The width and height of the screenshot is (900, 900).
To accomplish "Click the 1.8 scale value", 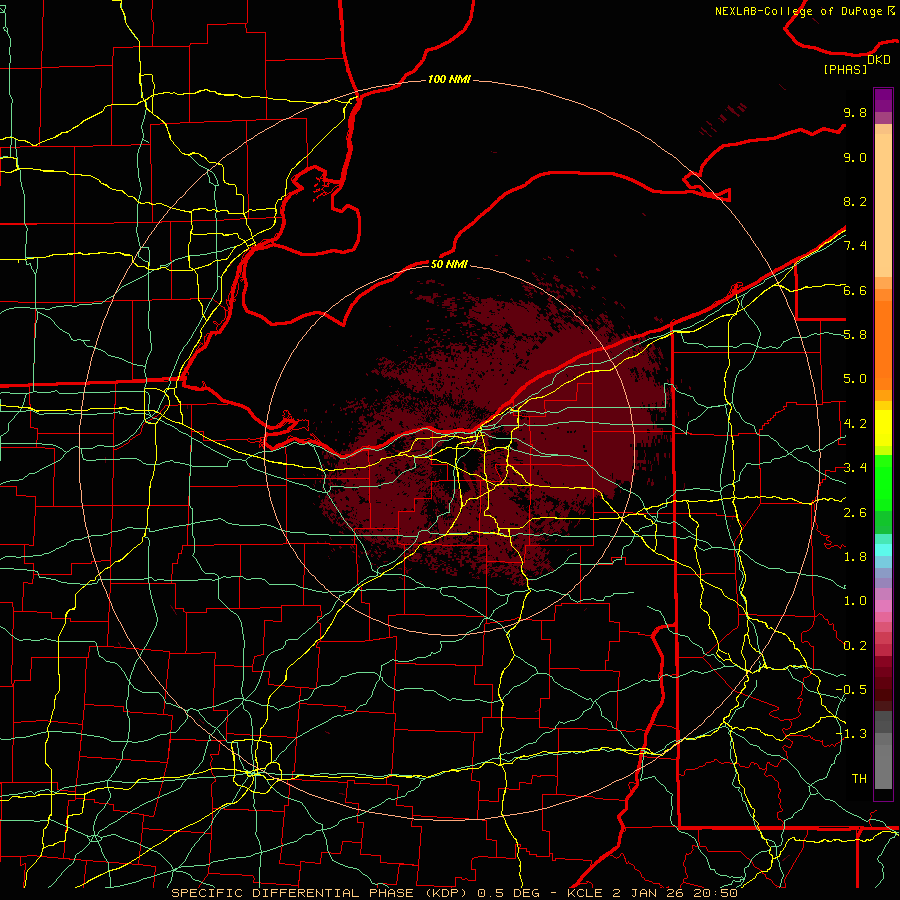I will pos(855,557).
